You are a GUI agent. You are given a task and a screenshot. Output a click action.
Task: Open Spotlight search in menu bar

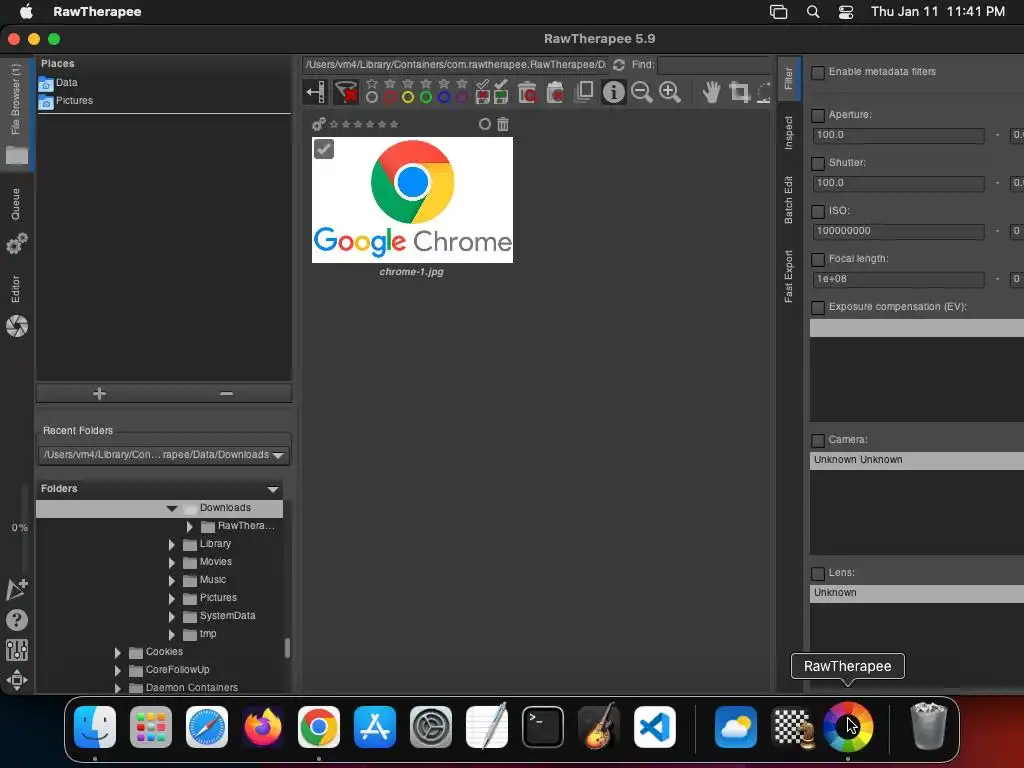[812, 12]
